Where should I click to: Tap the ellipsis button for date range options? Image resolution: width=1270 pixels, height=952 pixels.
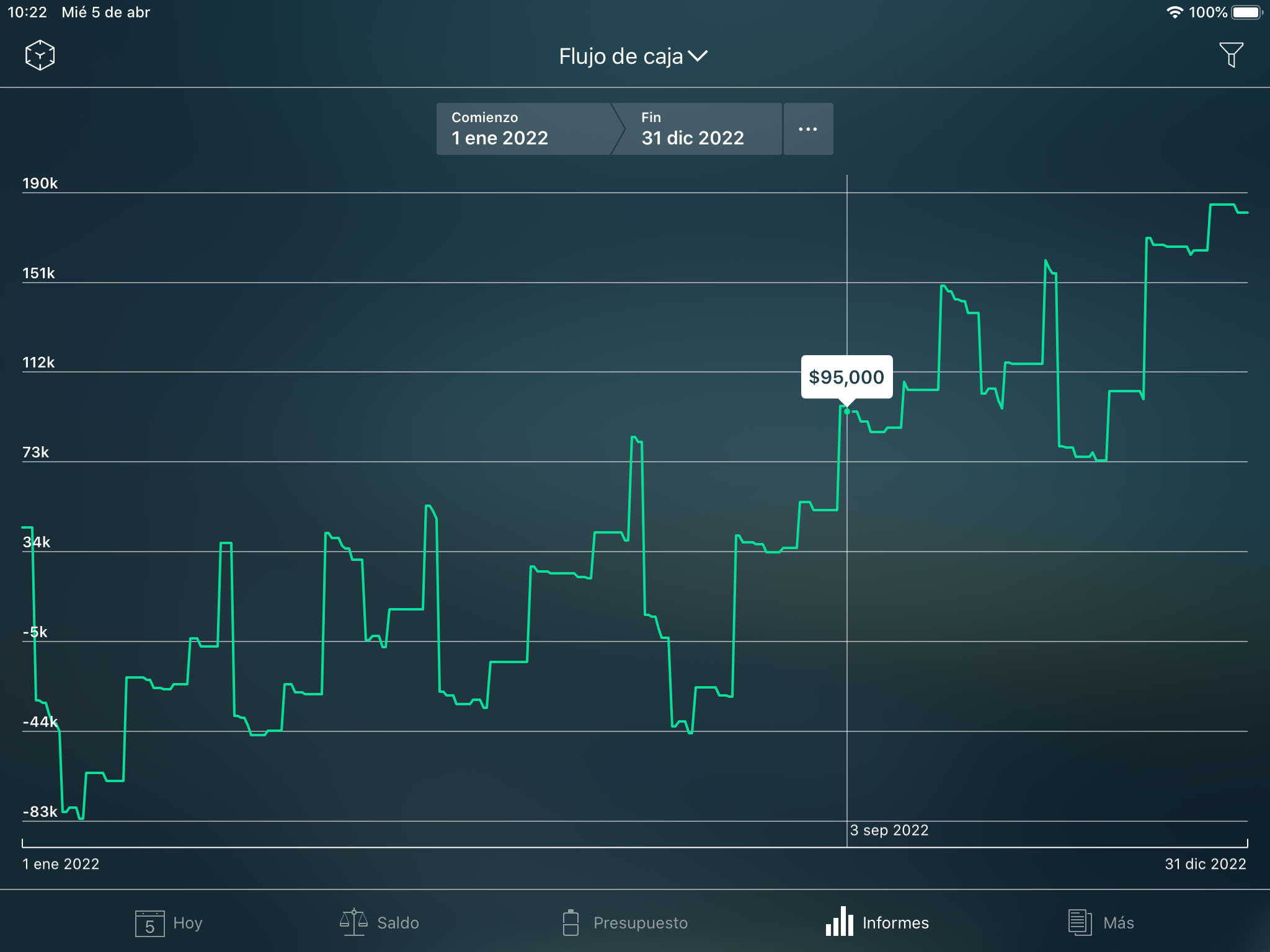[808, 128]
